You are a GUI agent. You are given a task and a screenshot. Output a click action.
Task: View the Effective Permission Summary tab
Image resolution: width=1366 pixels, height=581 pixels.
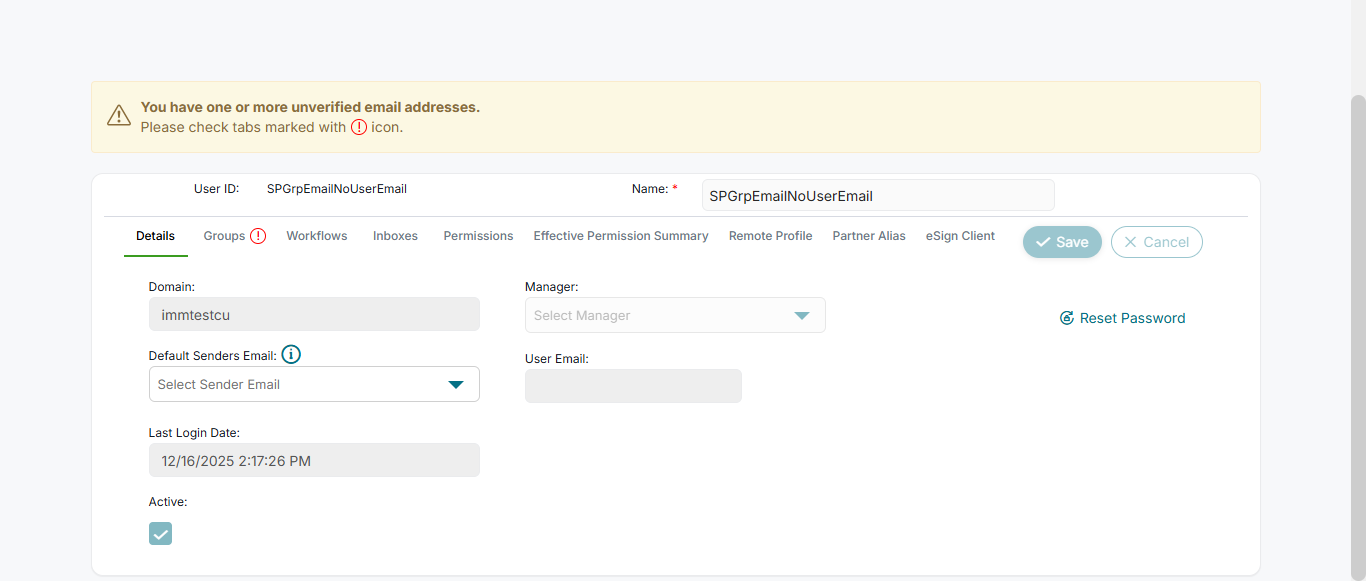point(621,236)
